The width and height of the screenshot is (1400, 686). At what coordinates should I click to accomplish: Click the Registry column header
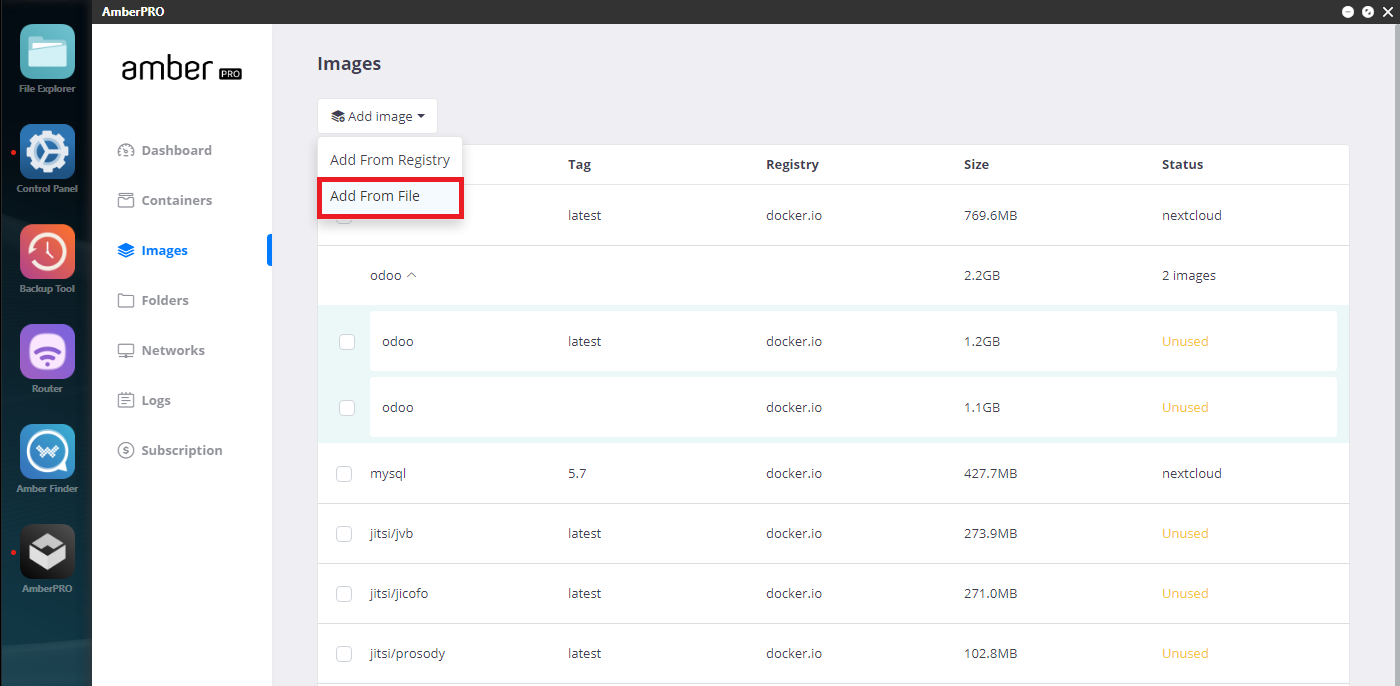[x=792, y=165]
